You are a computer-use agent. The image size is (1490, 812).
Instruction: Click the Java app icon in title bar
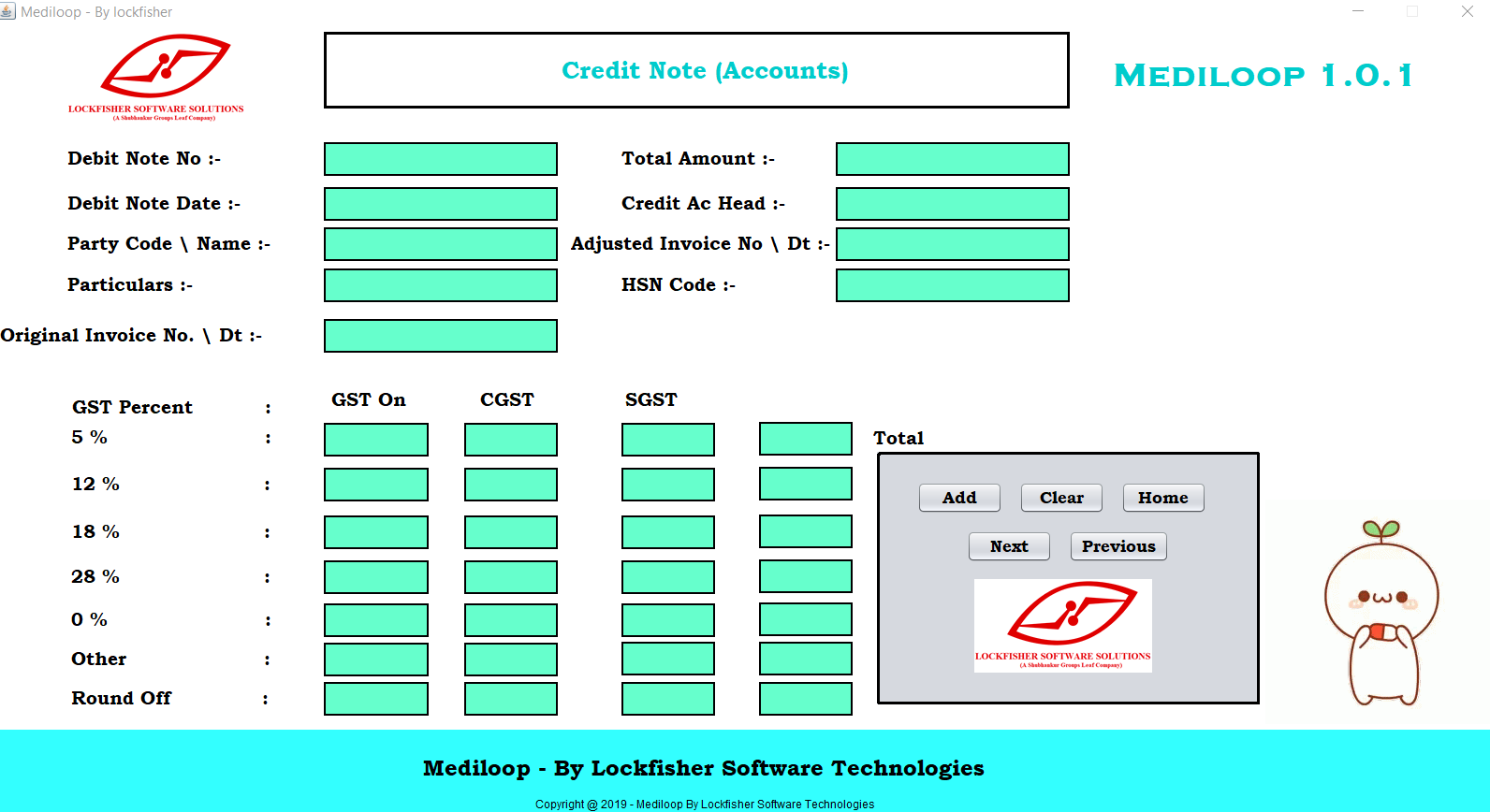[x=8, y=11]
